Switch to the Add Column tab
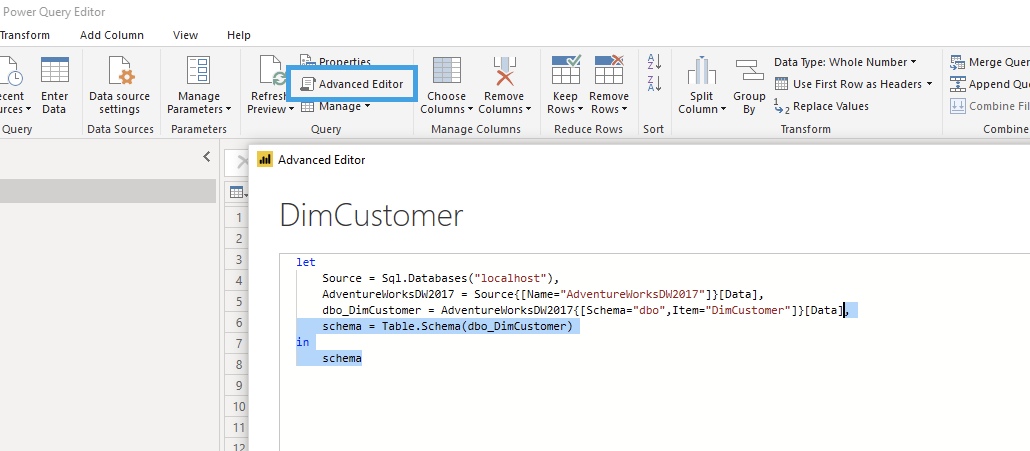Image resolution: width=1030 pixels, height=451 pixels. click(112, 35)
